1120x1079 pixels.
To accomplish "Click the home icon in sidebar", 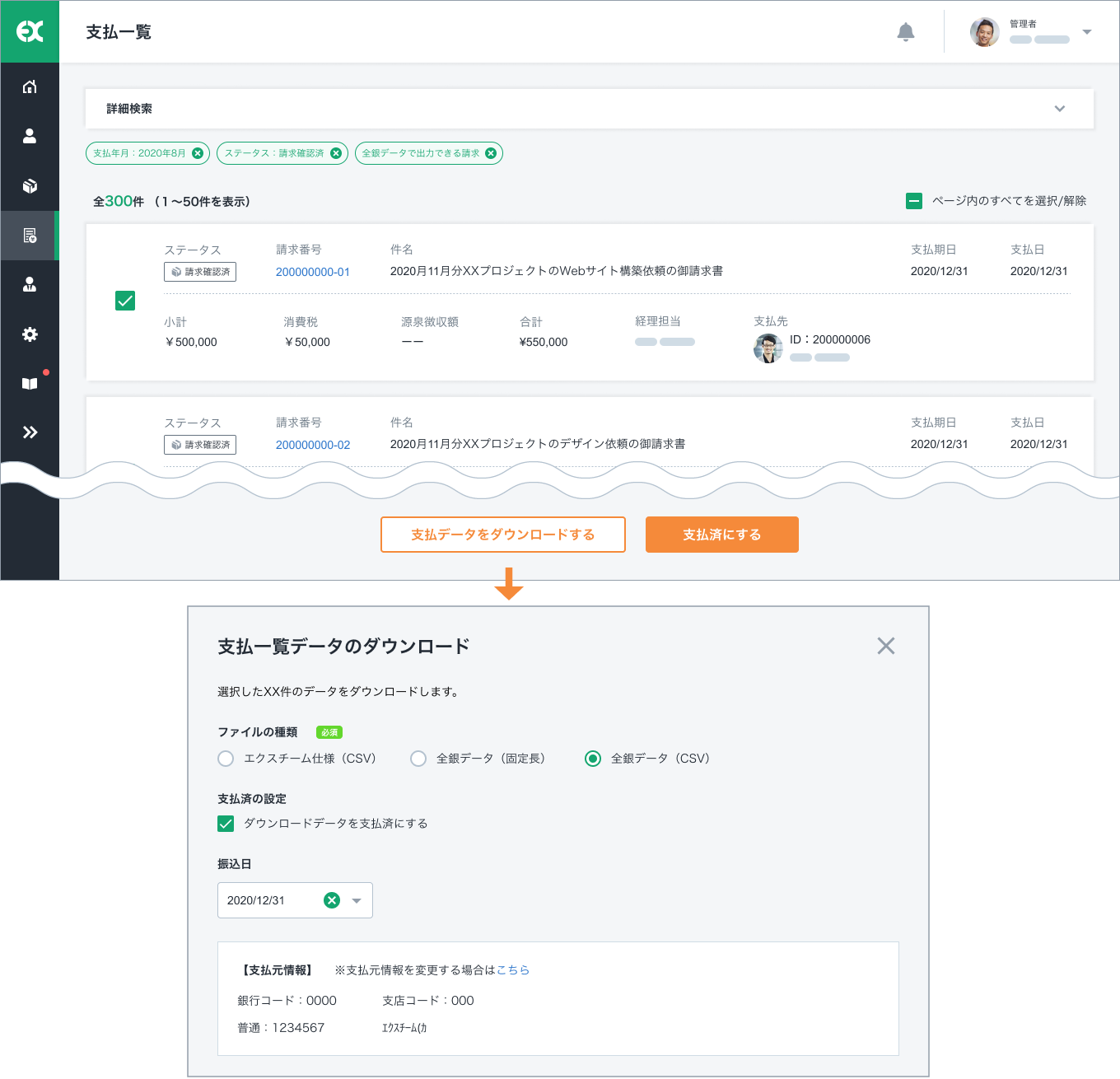I will (x=30, y=86).
